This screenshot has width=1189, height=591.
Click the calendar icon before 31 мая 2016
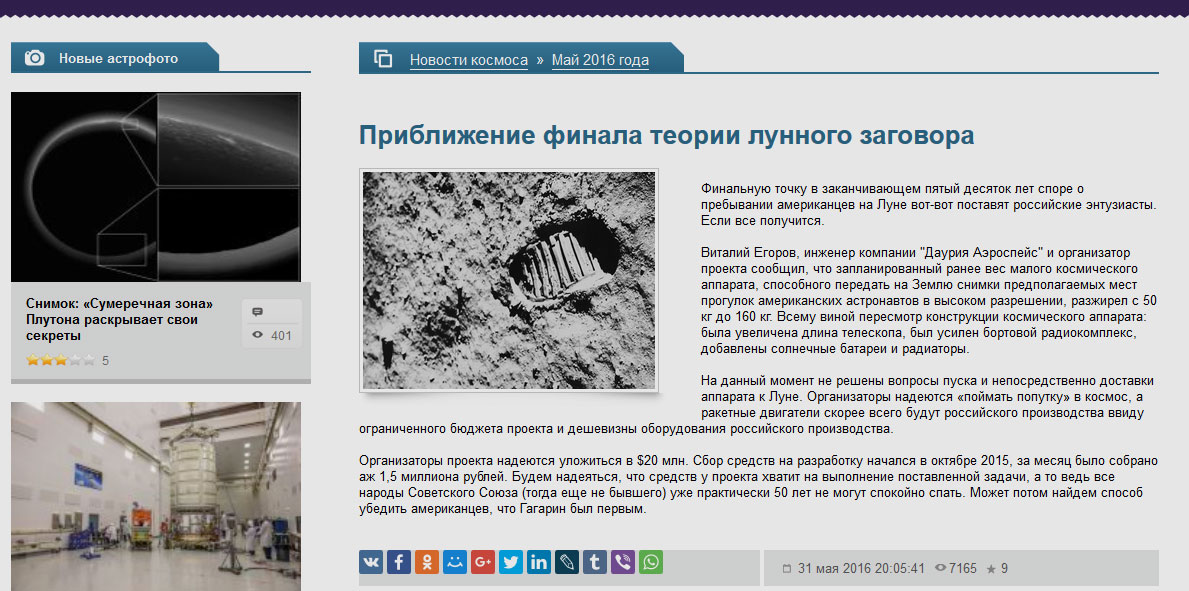coord(786,568)
